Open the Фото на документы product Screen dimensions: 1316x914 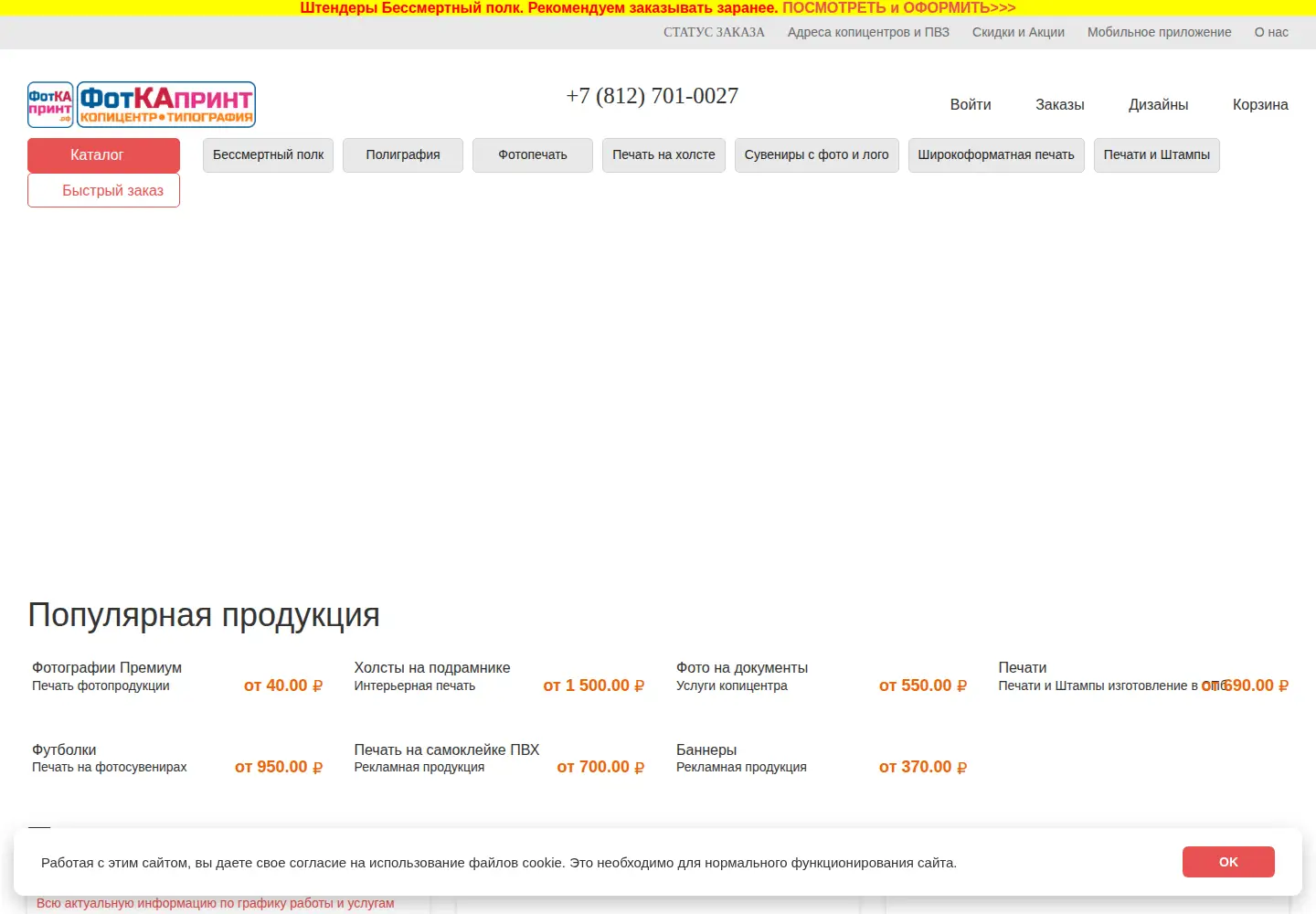[742, 668]
